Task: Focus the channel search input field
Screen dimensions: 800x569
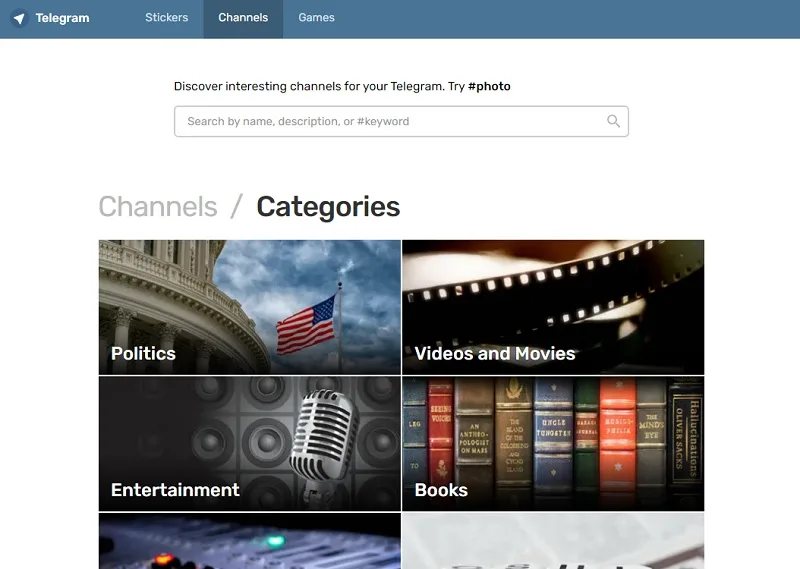Action: (x=401, y=121)
